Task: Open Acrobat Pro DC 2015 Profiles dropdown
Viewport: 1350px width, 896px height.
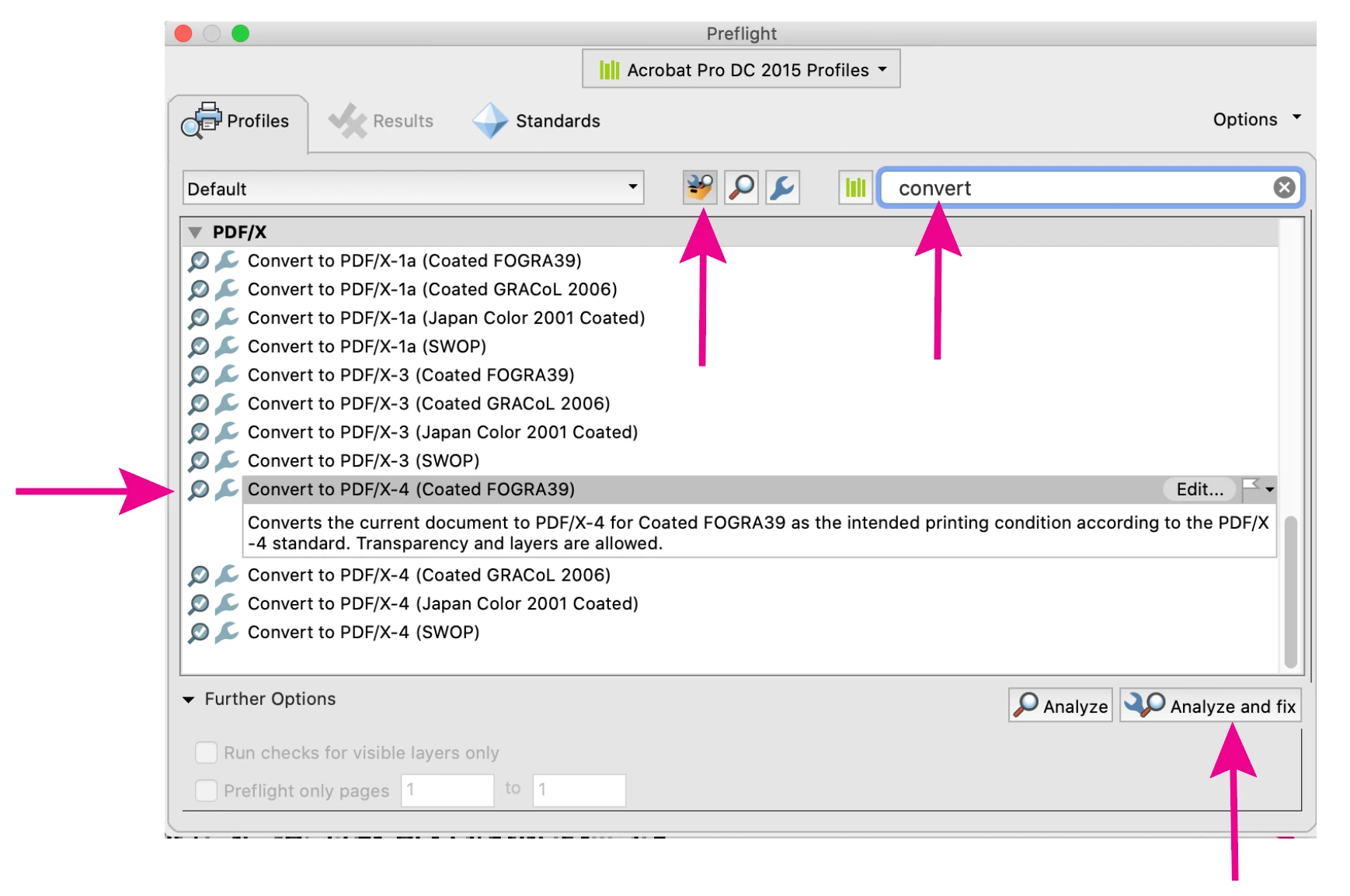Action: [x=741, y=70]
